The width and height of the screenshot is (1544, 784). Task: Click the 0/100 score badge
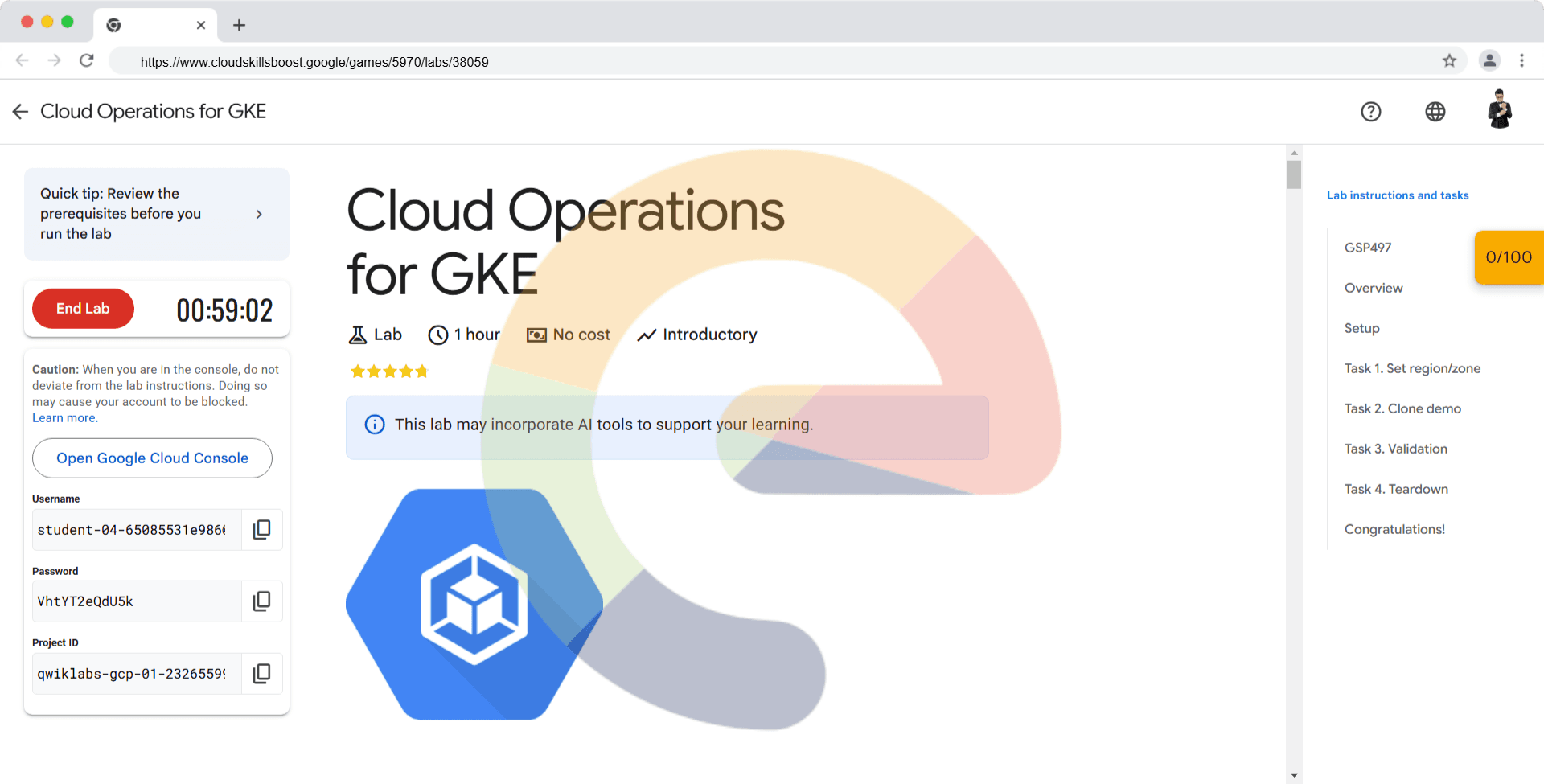point(1509,257)
